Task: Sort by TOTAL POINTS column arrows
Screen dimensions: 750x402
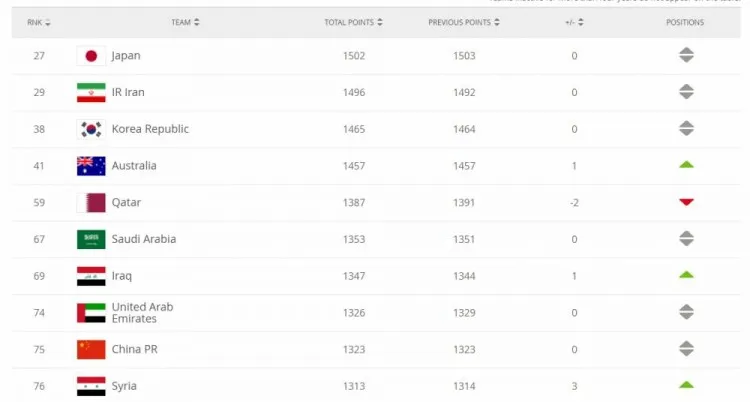Action: click(380, 22)
